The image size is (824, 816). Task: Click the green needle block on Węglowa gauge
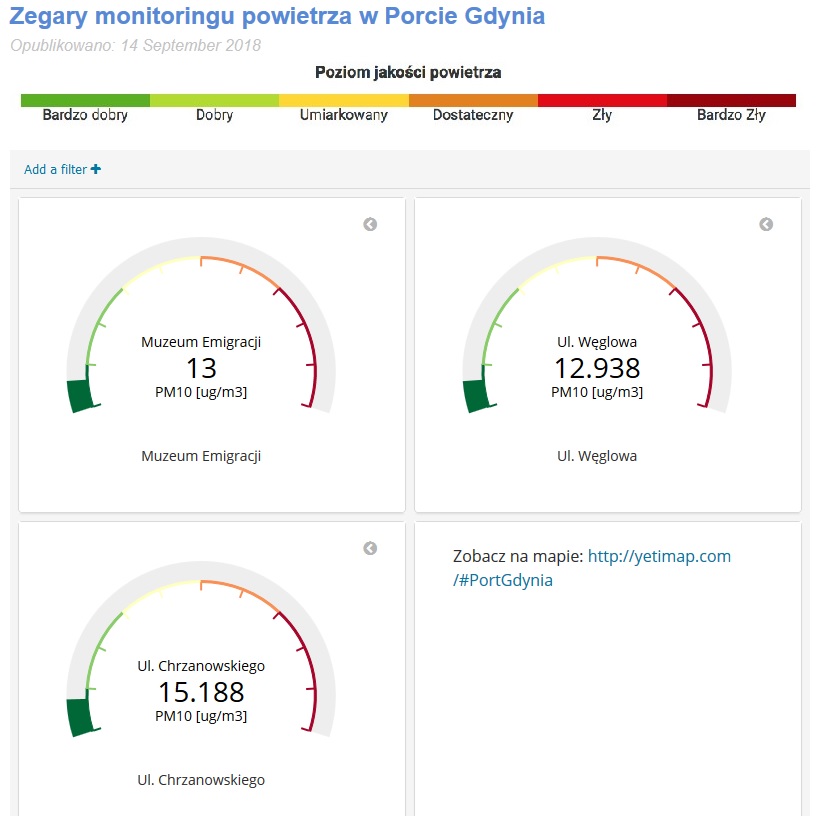pos(477,396)
